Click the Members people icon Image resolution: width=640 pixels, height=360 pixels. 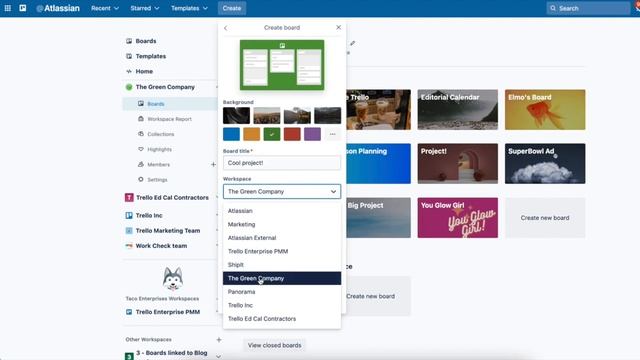click(141, 164)
